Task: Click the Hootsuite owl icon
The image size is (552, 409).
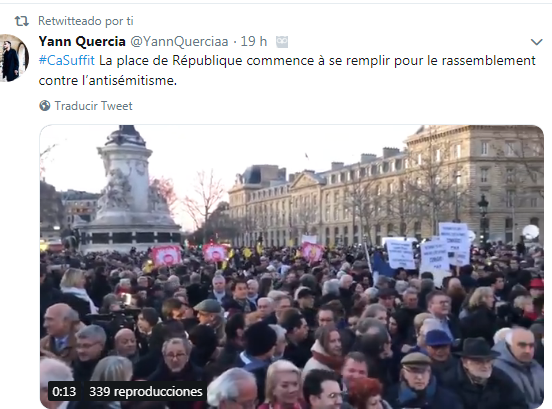Action: (282, 42)
